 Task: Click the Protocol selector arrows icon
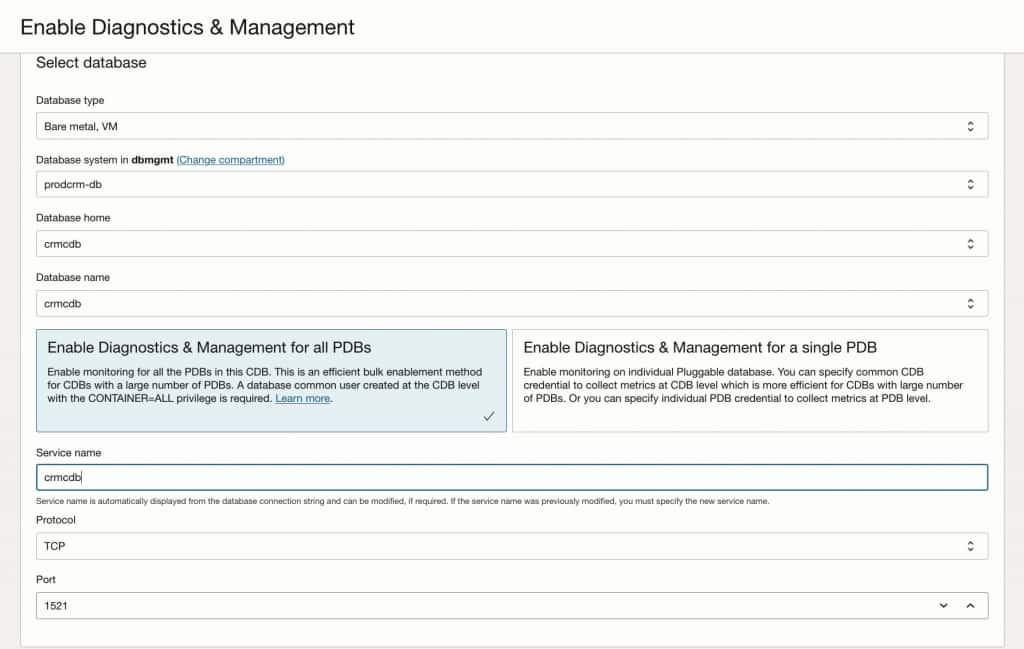[x=969, y=546]
